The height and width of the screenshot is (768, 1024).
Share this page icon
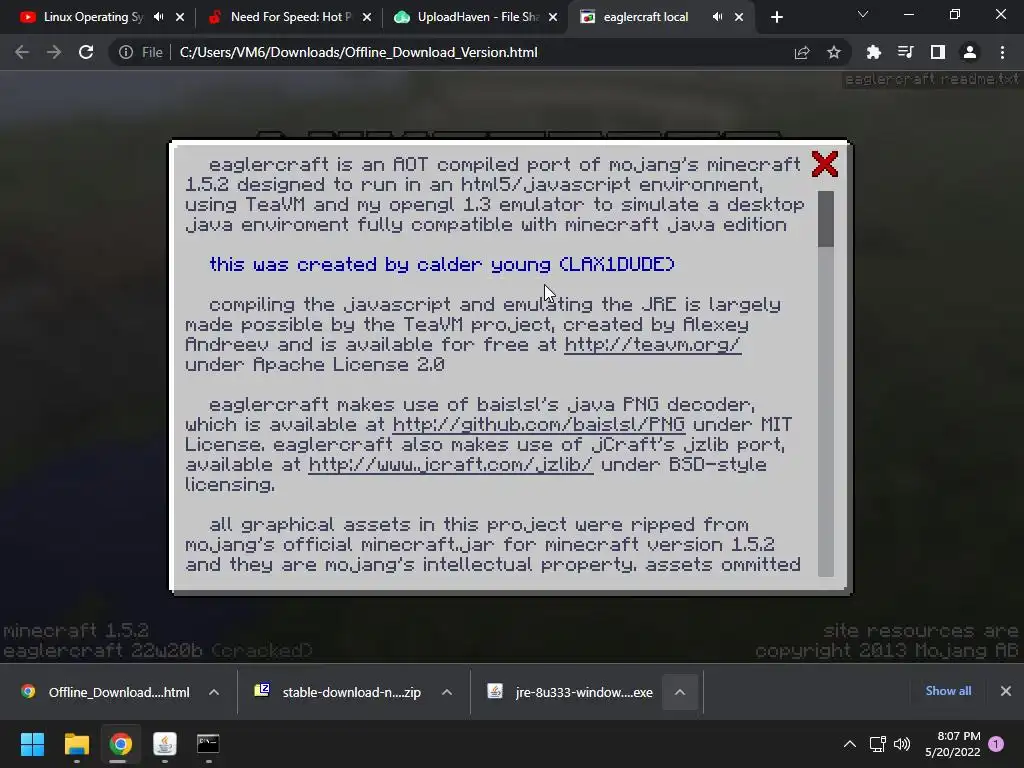point(802,52)
